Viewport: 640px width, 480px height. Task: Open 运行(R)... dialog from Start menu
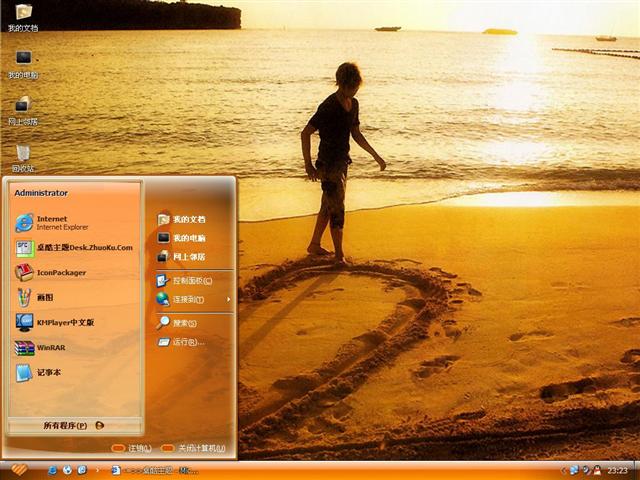[186, 342]
